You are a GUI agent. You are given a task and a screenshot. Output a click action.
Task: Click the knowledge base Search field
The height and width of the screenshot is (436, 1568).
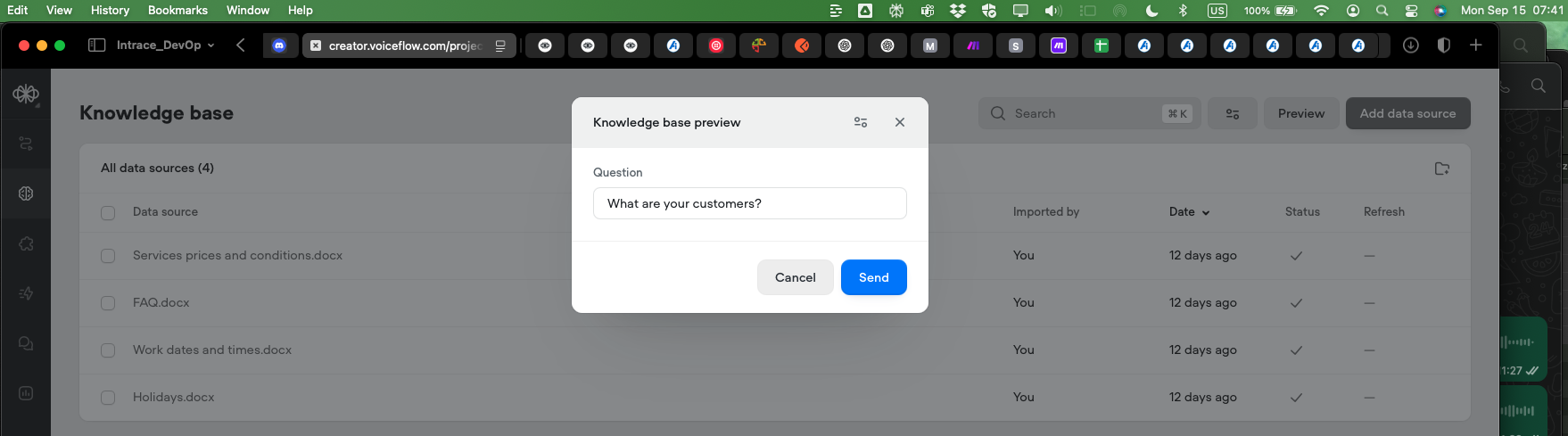click(x=1090, y=113)
